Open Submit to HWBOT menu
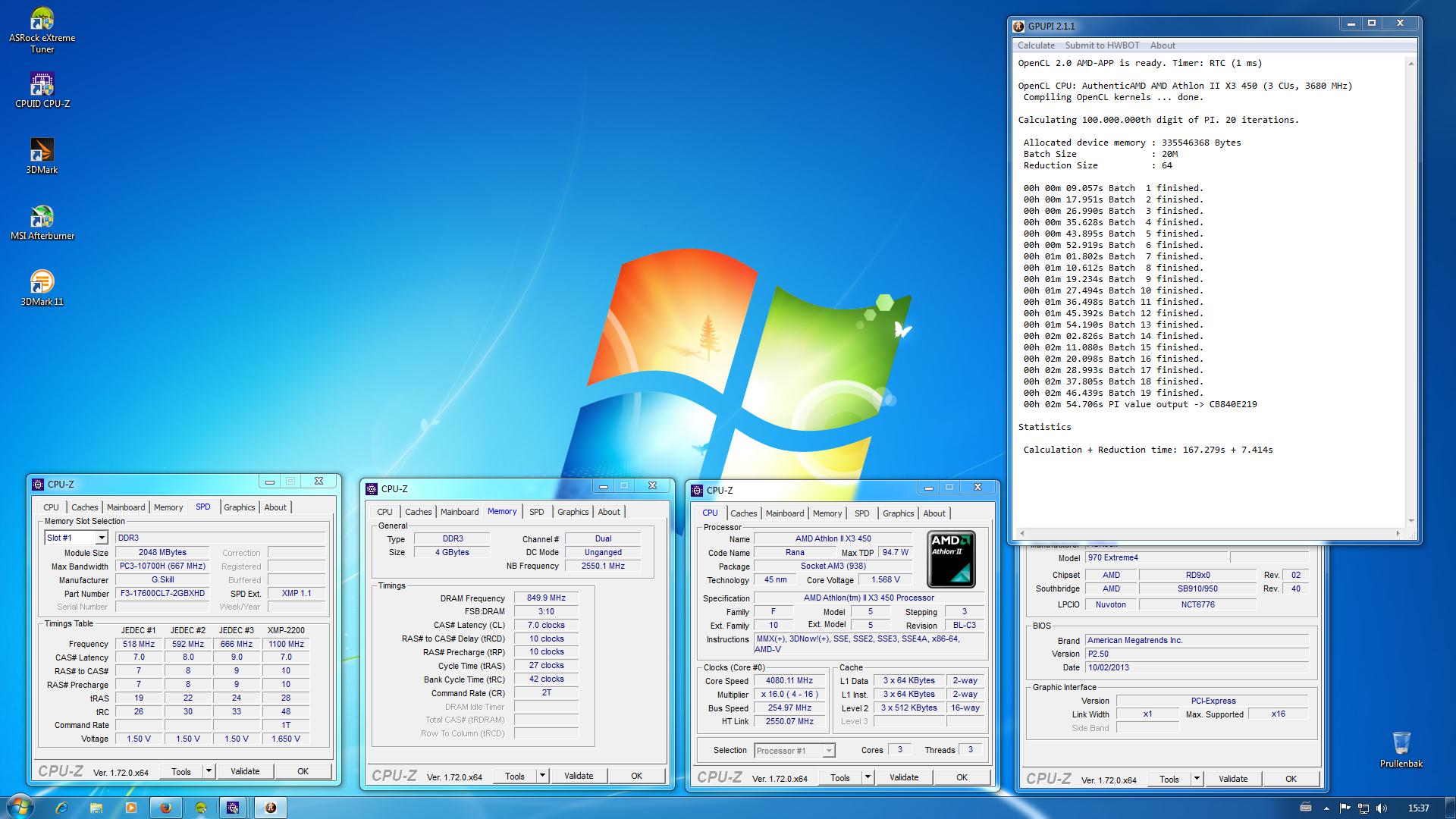The width and height of the screenshot is (1456, 819). (1102, 45)
